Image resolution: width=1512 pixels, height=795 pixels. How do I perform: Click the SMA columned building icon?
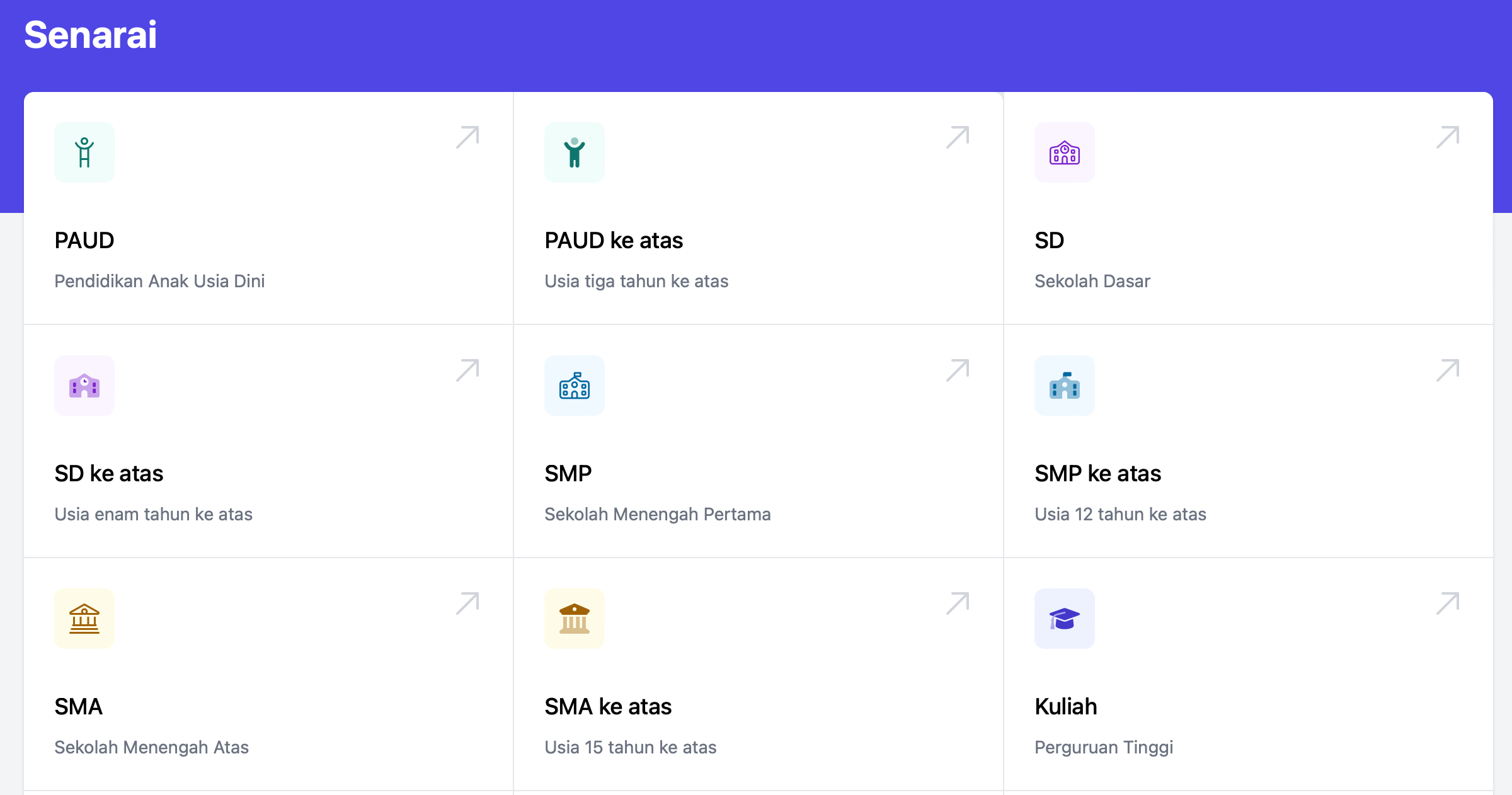(x=84, y=619)
